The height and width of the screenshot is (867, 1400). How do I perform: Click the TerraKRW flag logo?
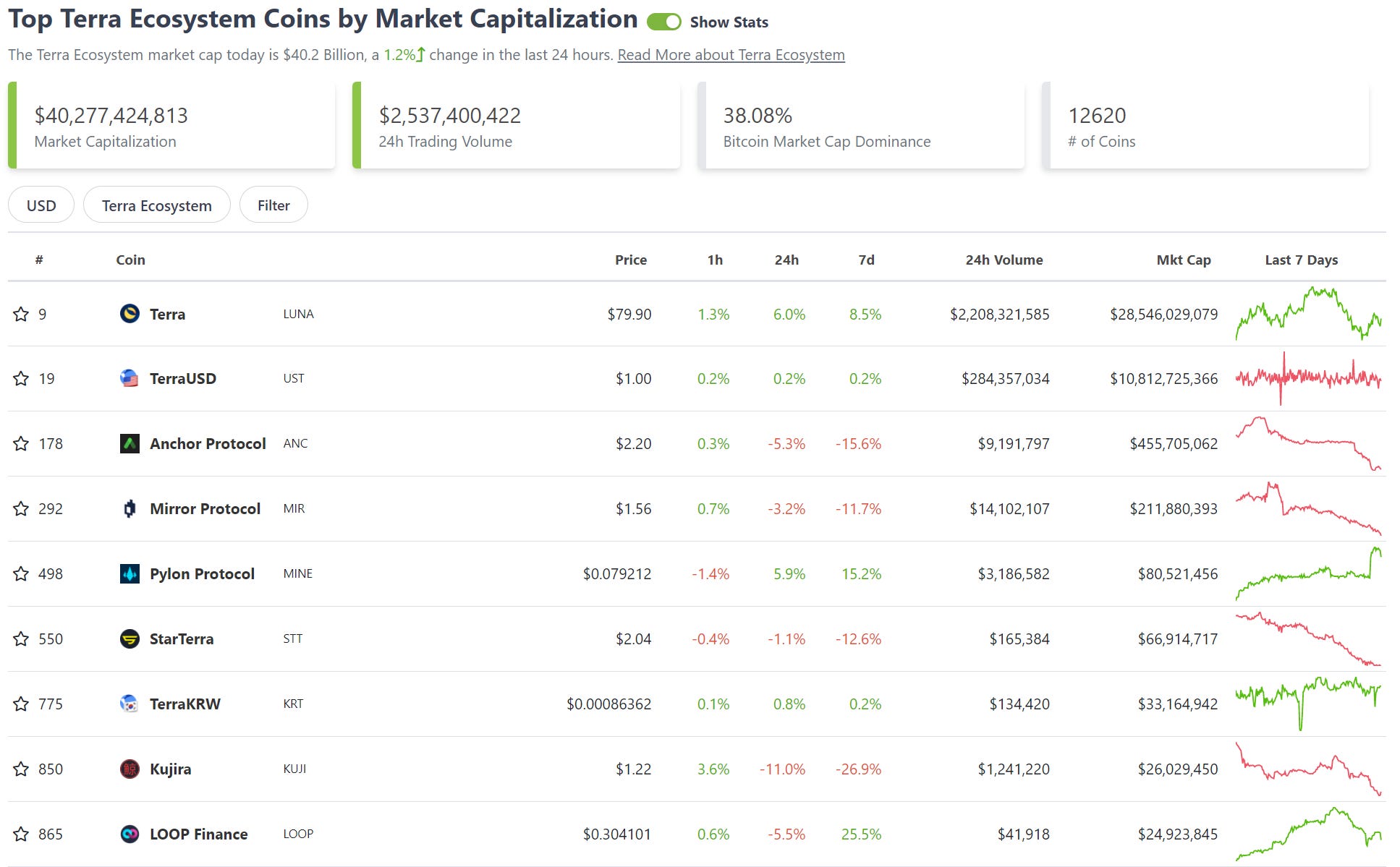click(x=130, y=704)
